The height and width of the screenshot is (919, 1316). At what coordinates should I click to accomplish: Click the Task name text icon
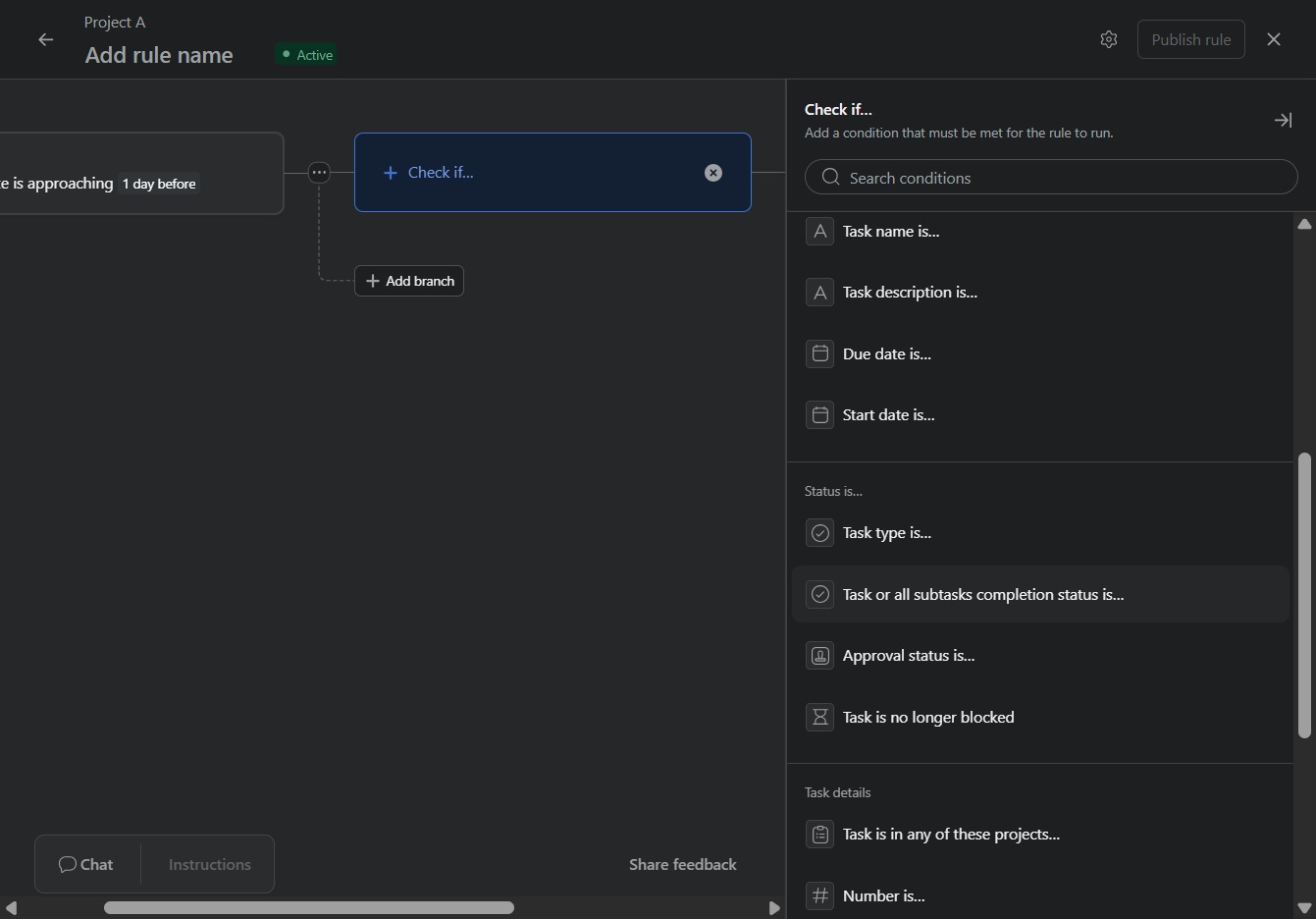pyautogui.click(x=820, y=232)
